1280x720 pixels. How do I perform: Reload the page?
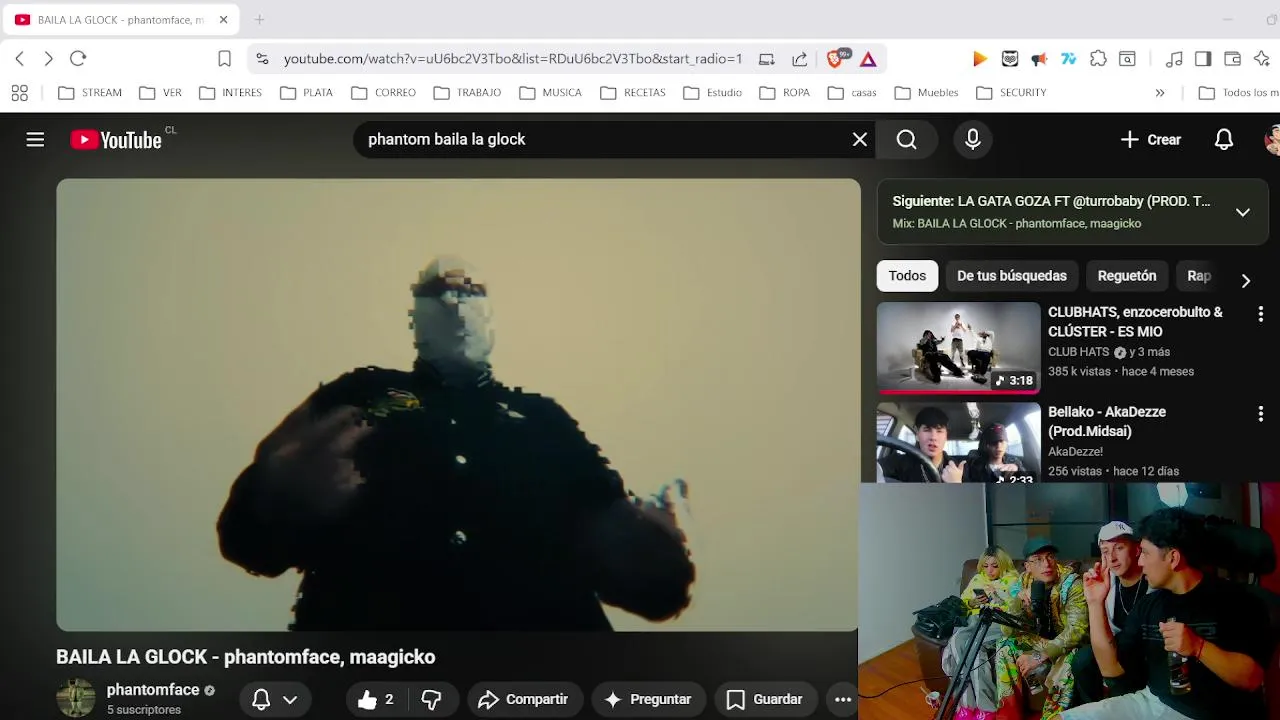coord(78,59)
